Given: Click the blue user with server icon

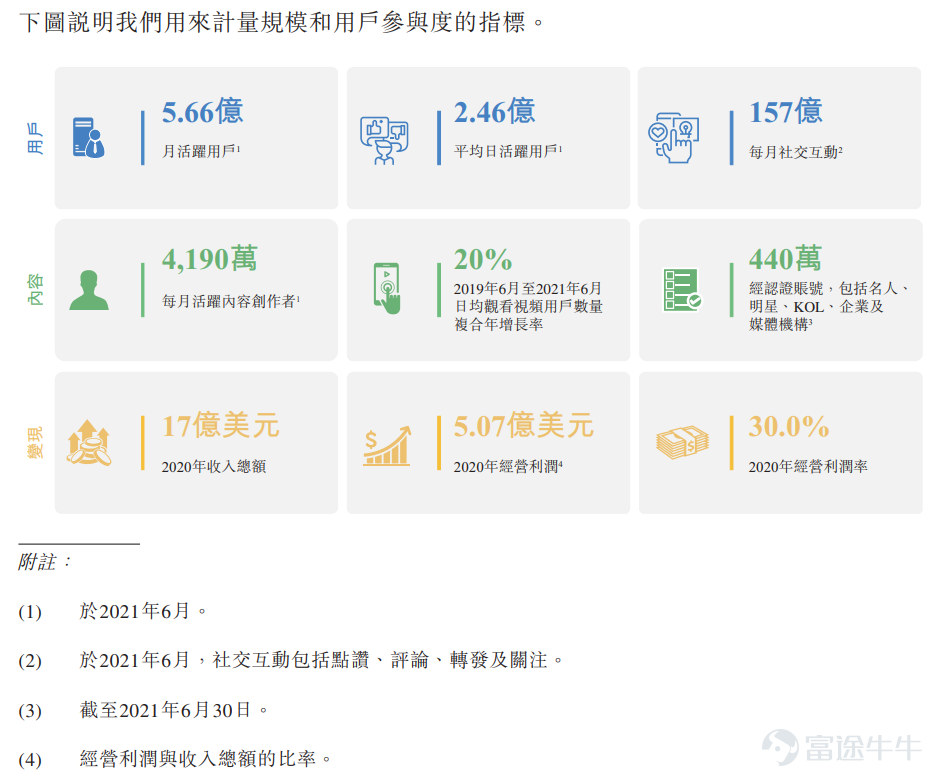Looking at the screenshot, I should click(x=88, y=138).
